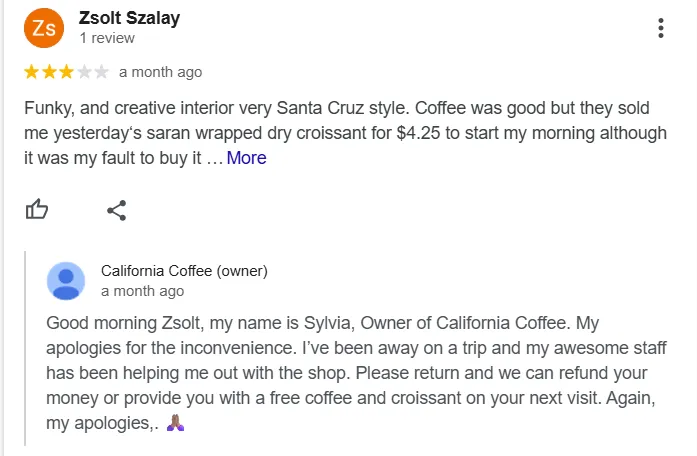697x456 pixels.
Task: Expand the full review with More
Action: click(246, 158)
